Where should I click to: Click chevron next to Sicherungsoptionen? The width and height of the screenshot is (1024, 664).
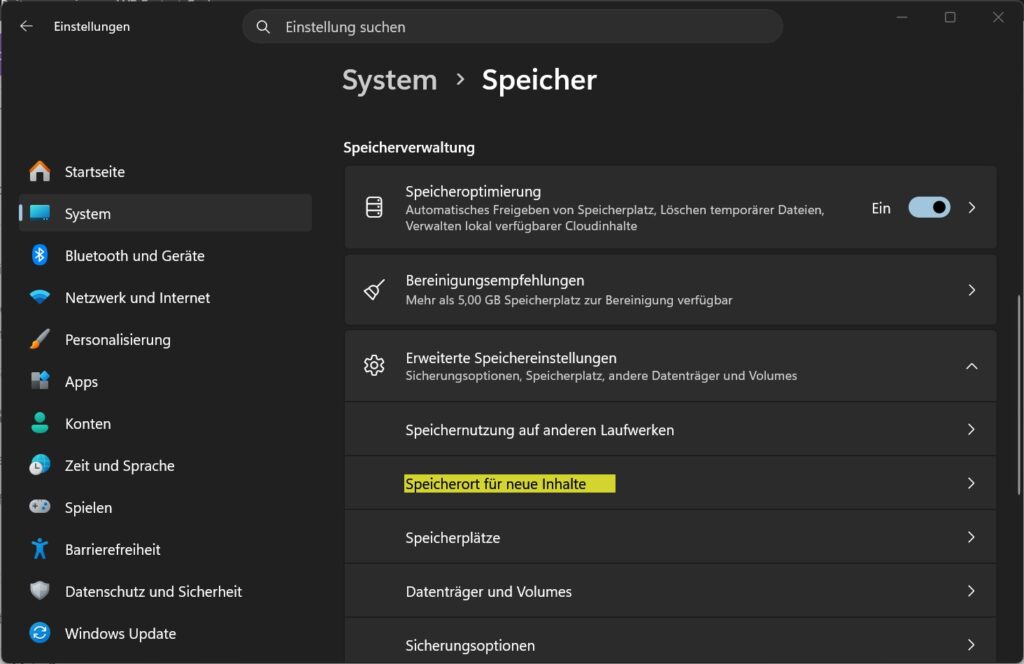971,644
